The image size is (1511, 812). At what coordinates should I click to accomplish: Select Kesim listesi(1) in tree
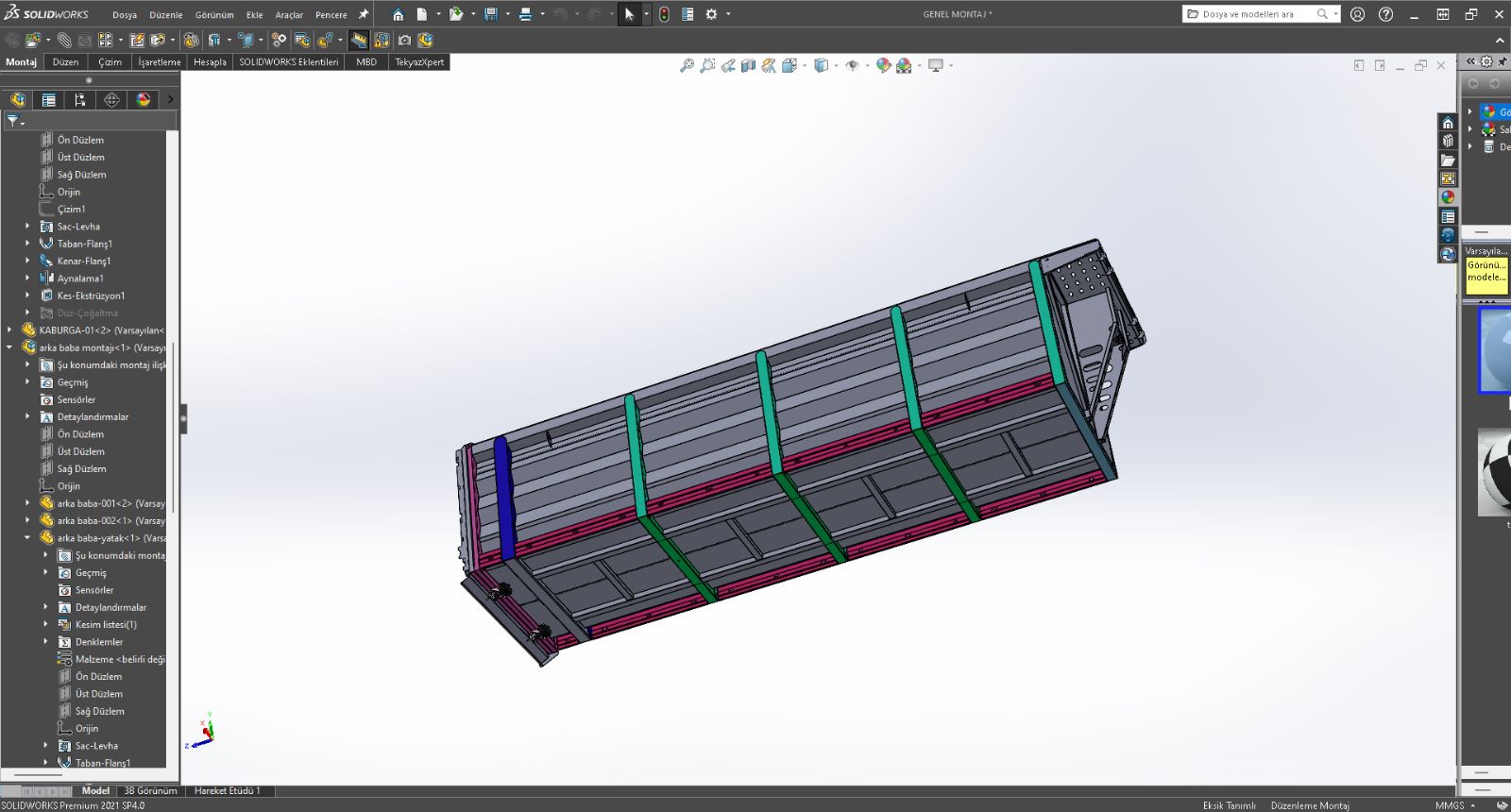click(x=106, y=624)
